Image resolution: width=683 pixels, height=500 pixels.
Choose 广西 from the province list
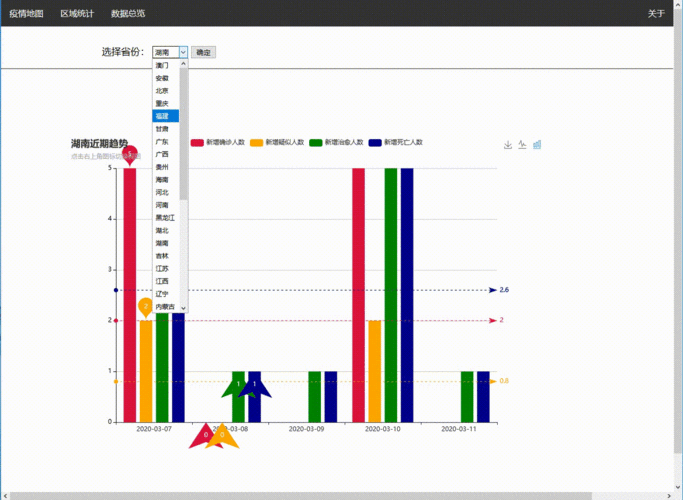tap(166, 154)
